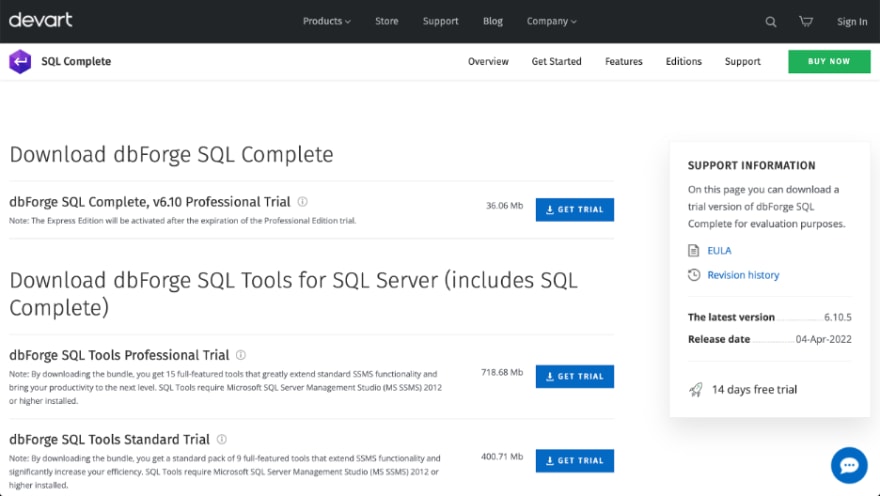Get trial of SQL Tools Professional

click(575, 376)
